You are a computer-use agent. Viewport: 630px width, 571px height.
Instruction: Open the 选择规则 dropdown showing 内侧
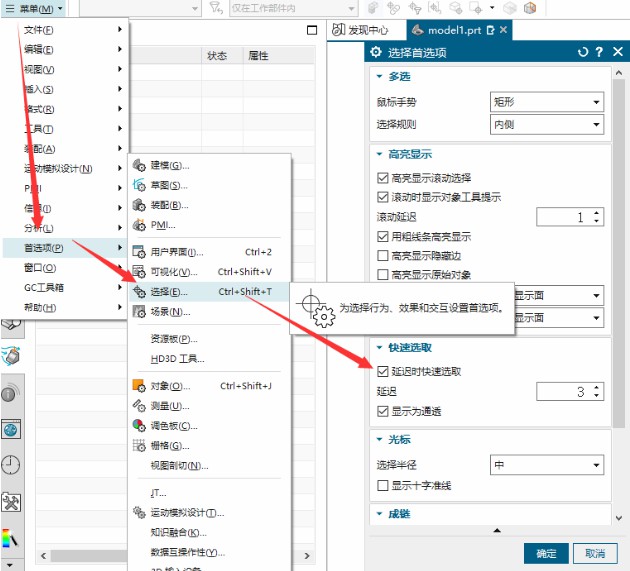click(x=546, y=125)
